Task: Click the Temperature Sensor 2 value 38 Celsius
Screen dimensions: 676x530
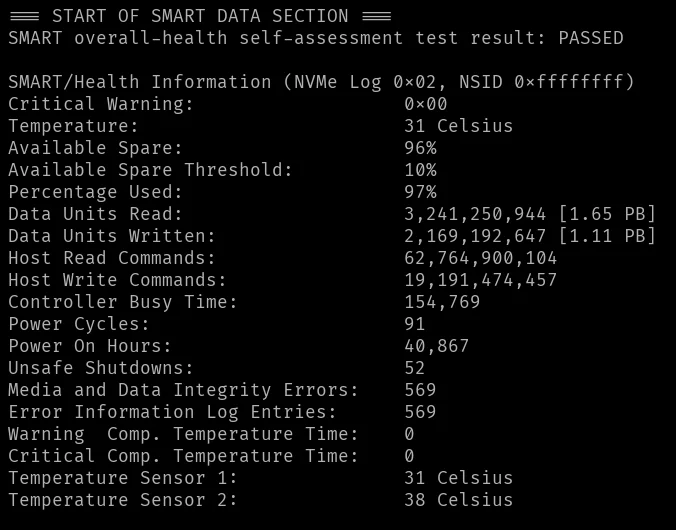Action: 458,500
